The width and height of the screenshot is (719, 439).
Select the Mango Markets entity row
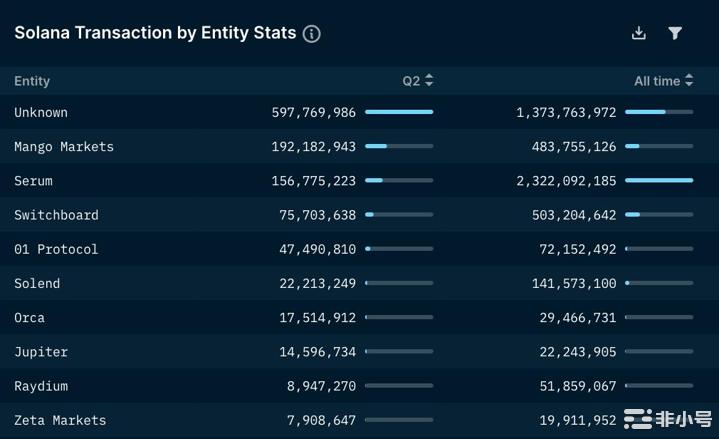pos(64,147)
